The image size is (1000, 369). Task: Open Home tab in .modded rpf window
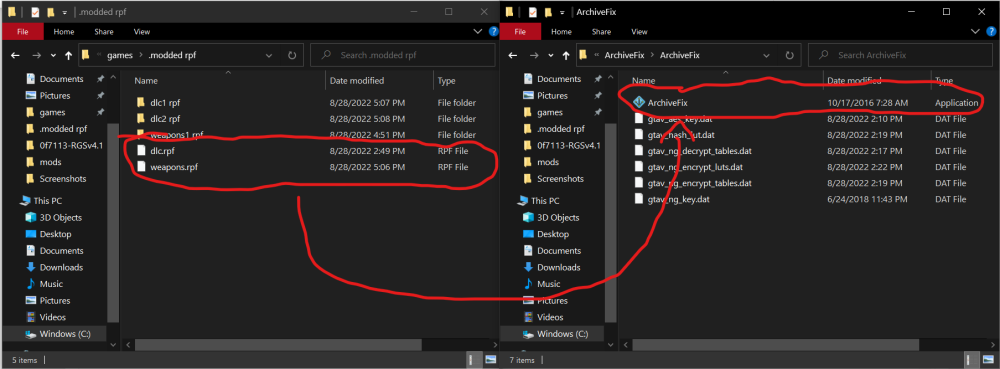(x=63, y=31)
